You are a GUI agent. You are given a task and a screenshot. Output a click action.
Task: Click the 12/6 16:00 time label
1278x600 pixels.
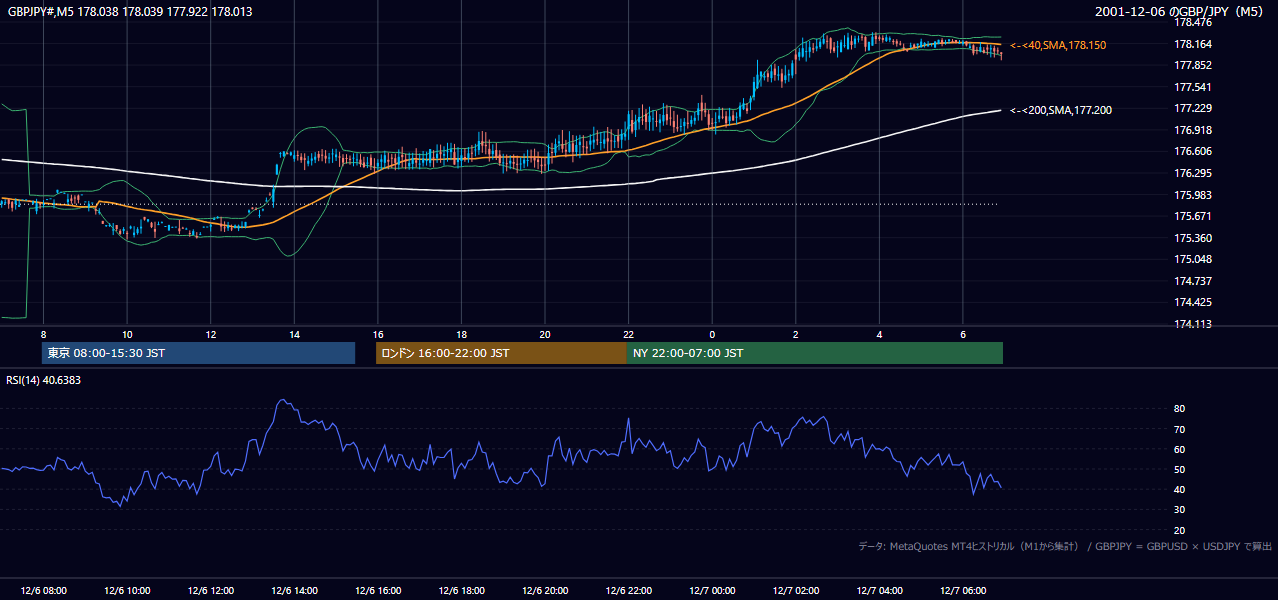coord(378,591)
